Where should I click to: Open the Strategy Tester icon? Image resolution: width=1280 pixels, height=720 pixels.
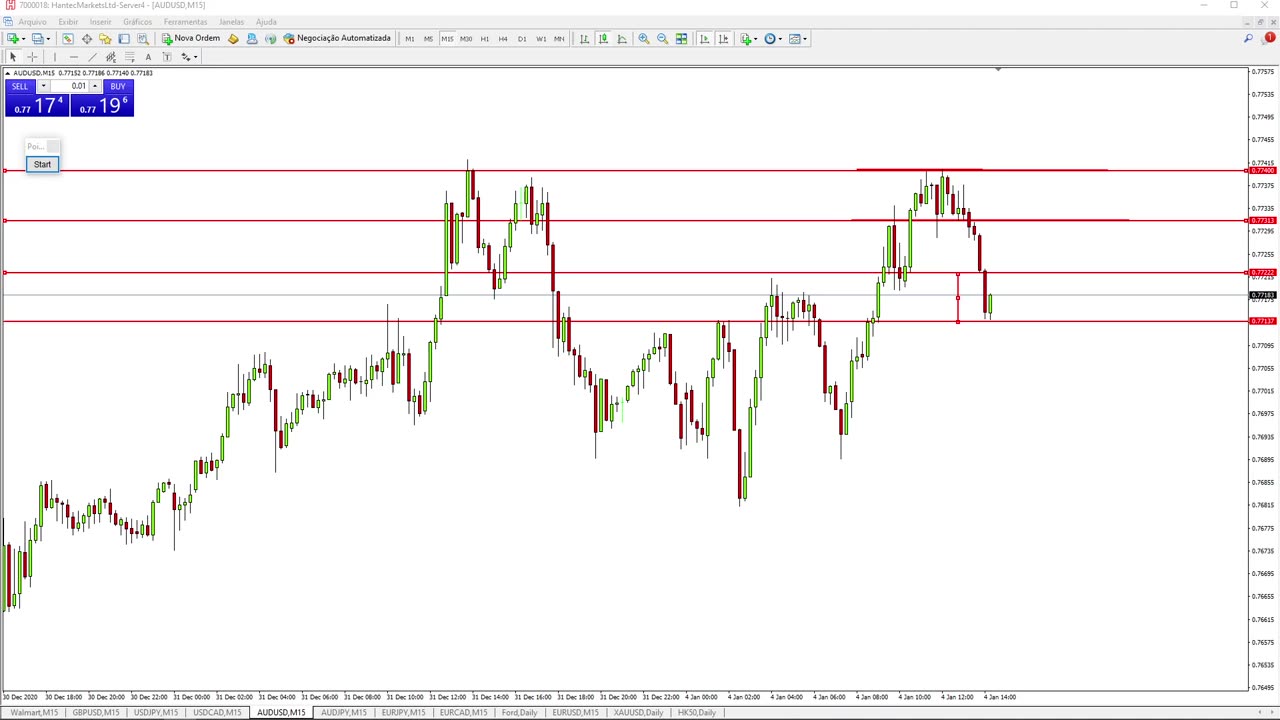point(143,39)
